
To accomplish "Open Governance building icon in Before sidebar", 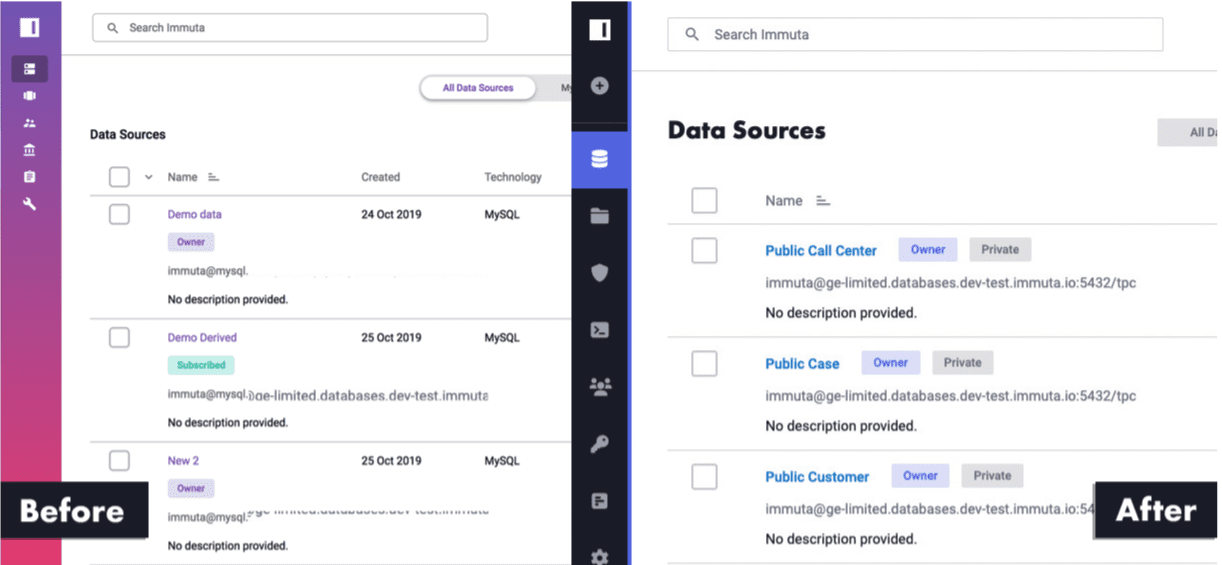I will click(x=30, y=150).
